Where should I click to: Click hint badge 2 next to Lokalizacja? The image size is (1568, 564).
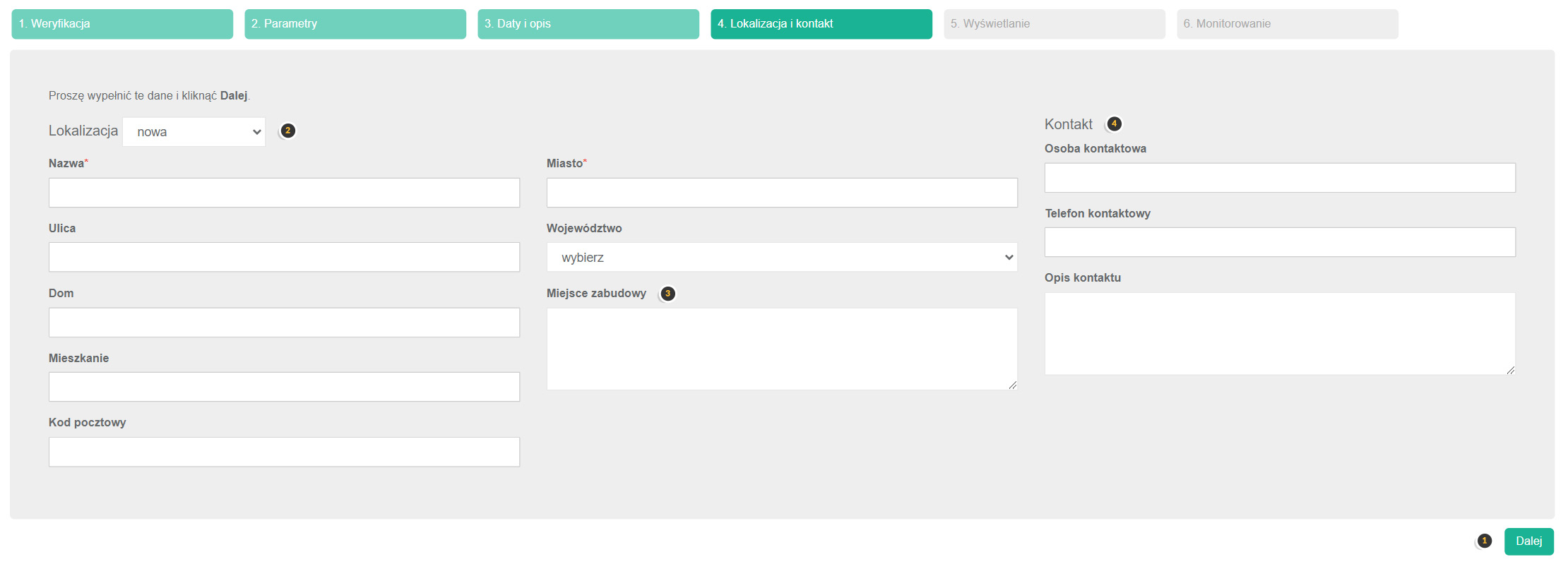tap(287, 131)
